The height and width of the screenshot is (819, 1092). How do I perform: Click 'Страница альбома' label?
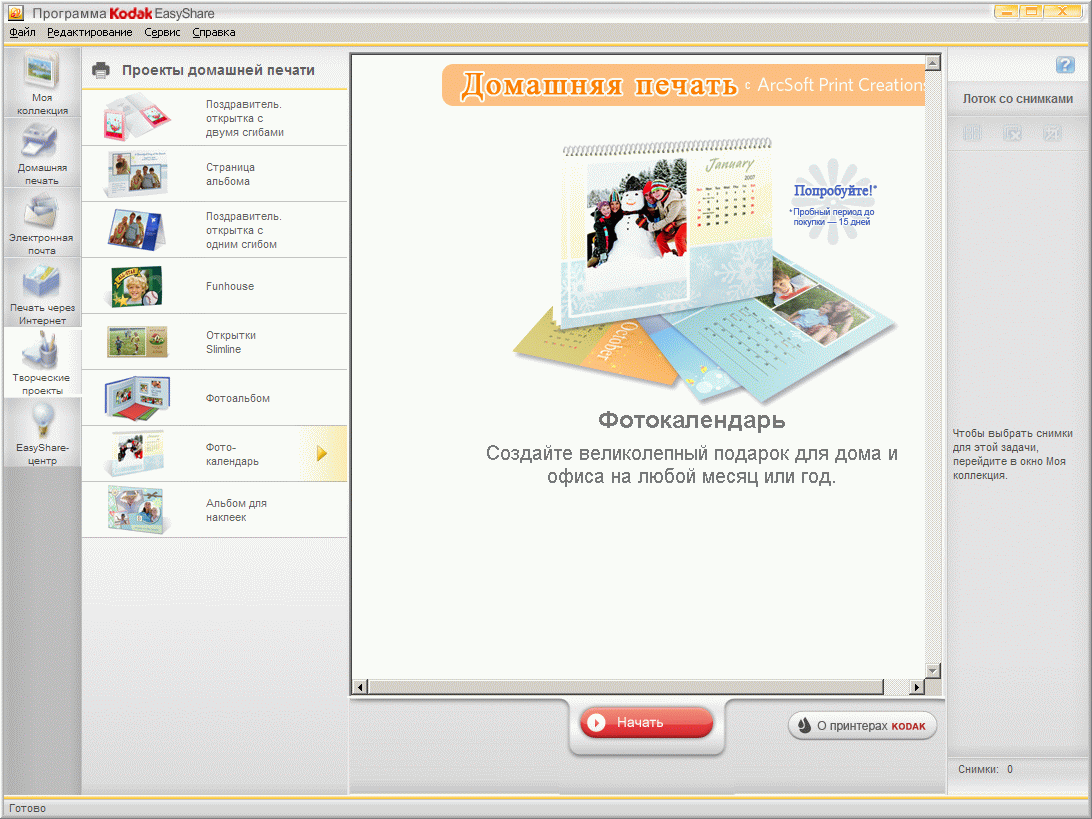tap(231, 174)
